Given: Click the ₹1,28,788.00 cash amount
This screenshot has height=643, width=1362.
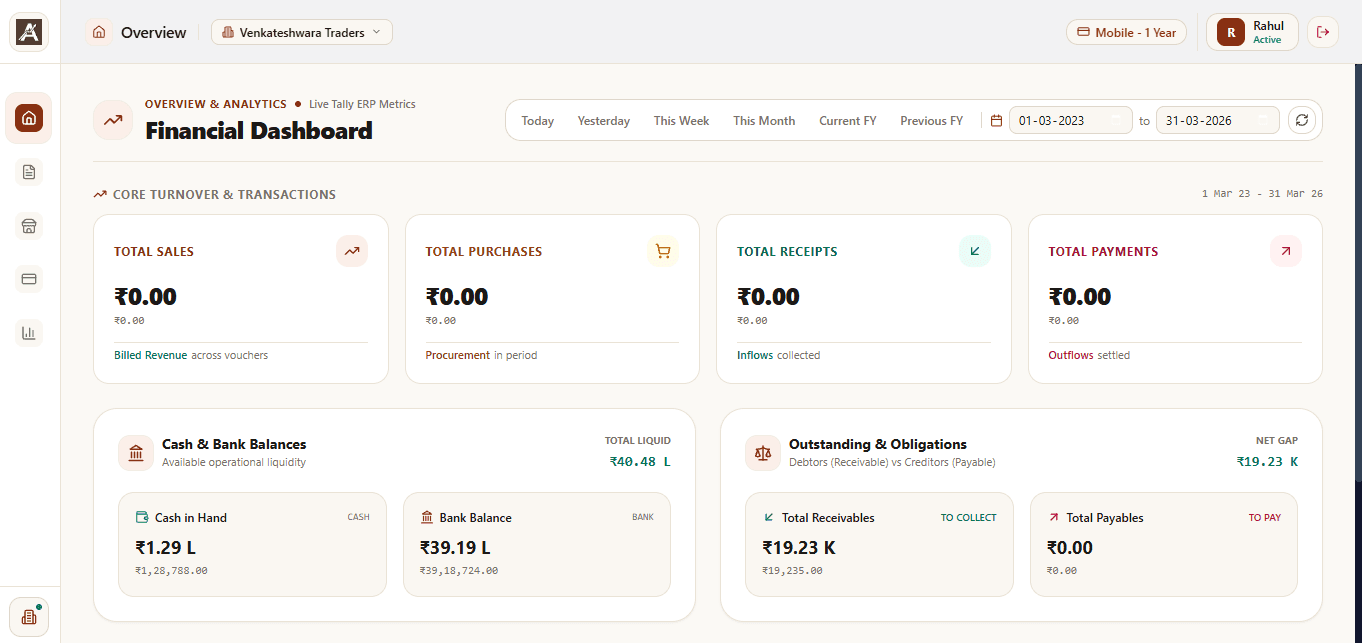Looking at the screenshot, I should tap(171, 571).
